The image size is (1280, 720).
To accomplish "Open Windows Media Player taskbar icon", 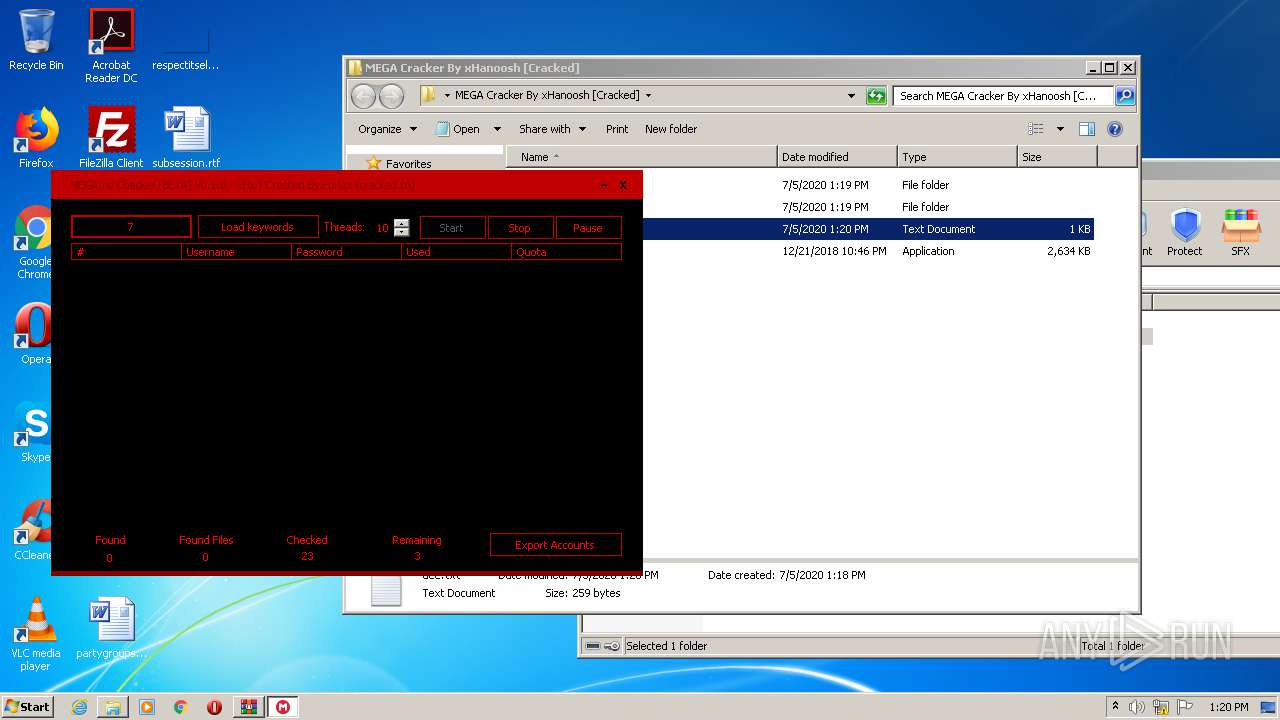I will [x=147, y=707].
